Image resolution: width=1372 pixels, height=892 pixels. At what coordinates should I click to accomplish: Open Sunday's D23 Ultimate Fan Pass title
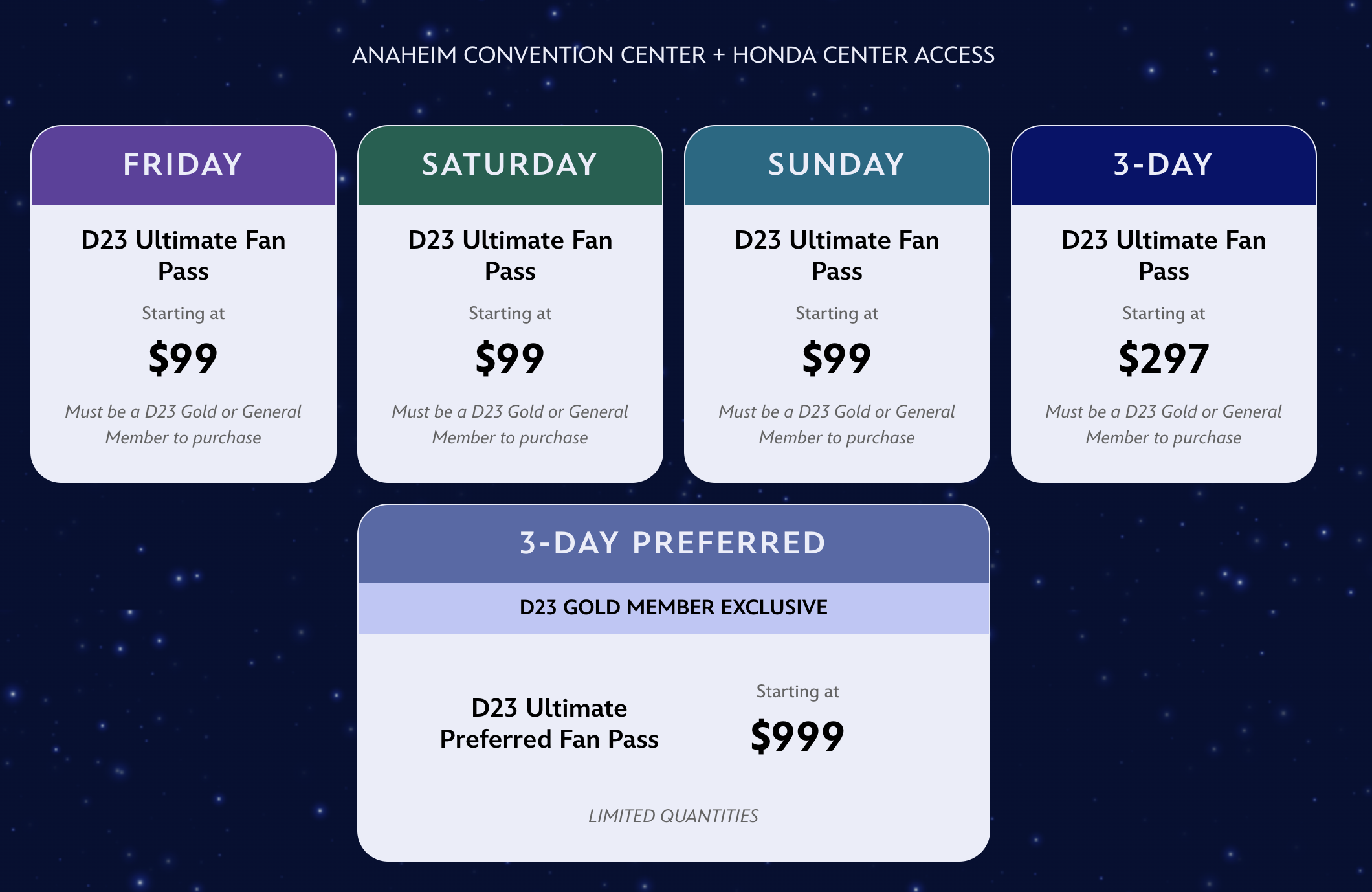point(837,255)
